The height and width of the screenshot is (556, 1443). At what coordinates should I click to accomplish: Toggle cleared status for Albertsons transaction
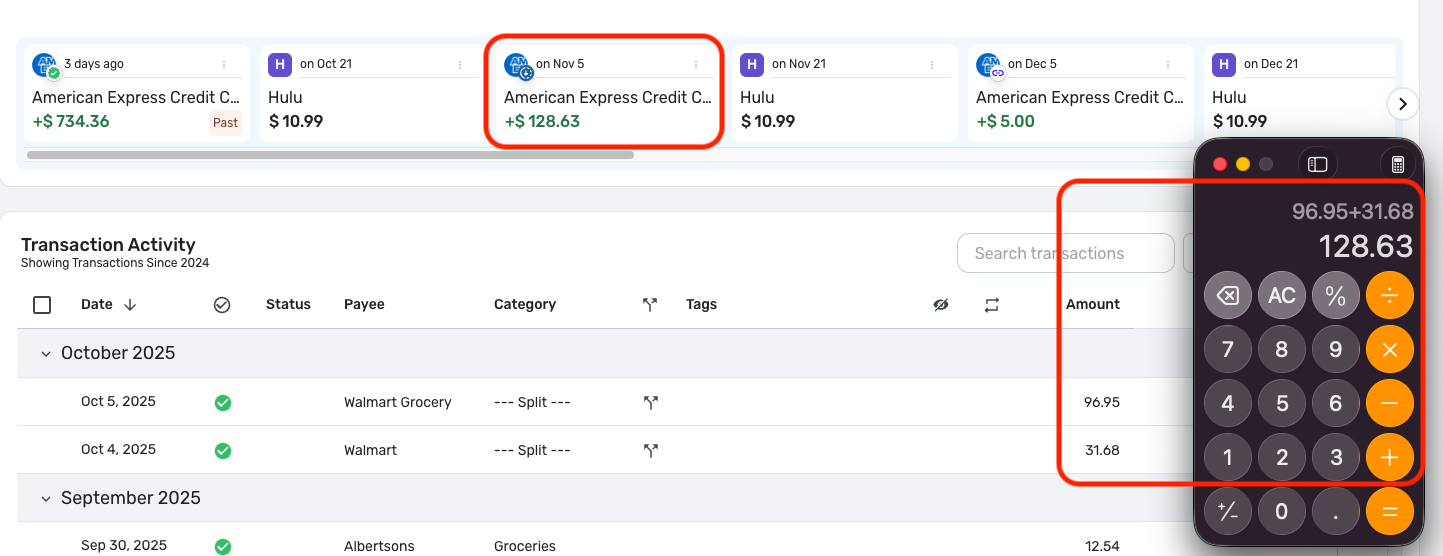tap(223, 547)
